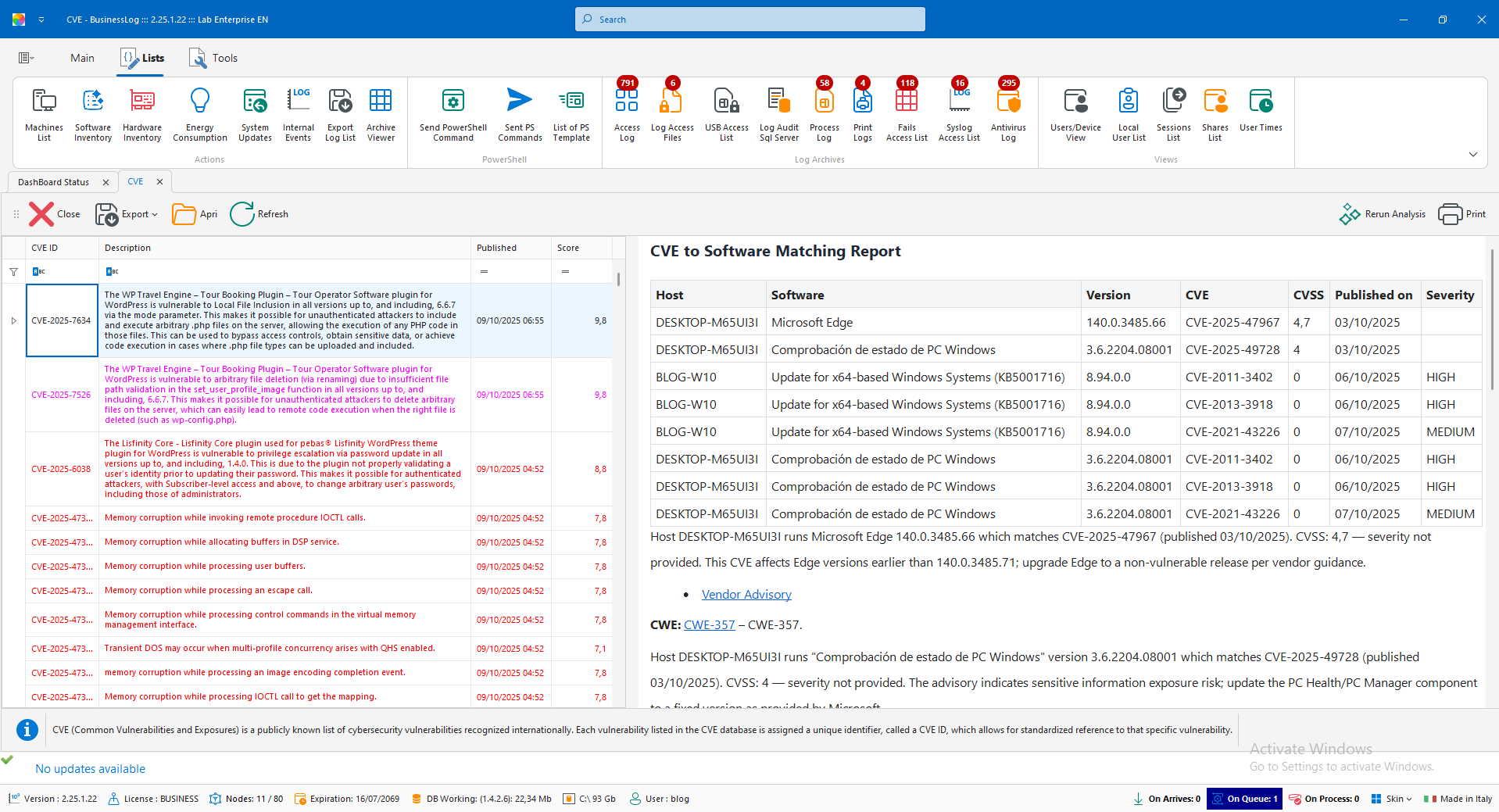Collapse the ribbon with the chevron
The width and height of the screenshot is (1499, 812).
pos(1472,155)
